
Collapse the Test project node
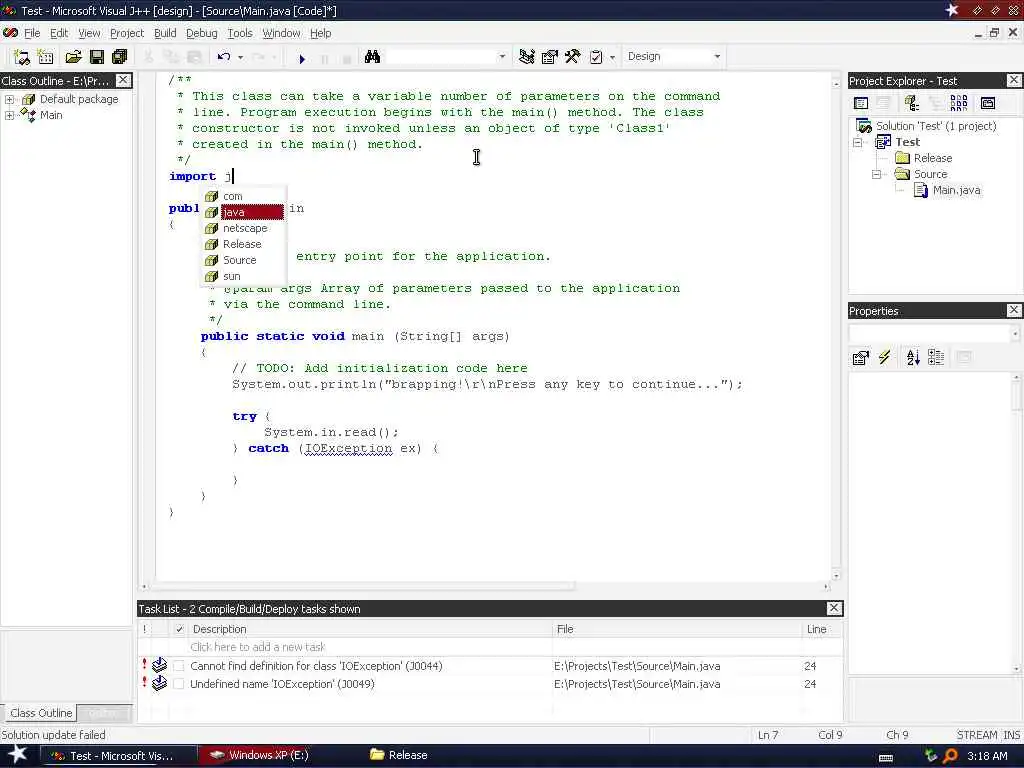pos(858,142)
